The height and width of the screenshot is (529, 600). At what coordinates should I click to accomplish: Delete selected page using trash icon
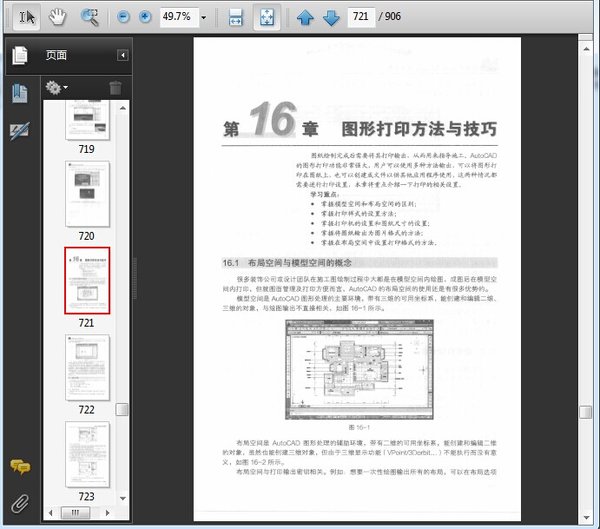tap(115, 88)
